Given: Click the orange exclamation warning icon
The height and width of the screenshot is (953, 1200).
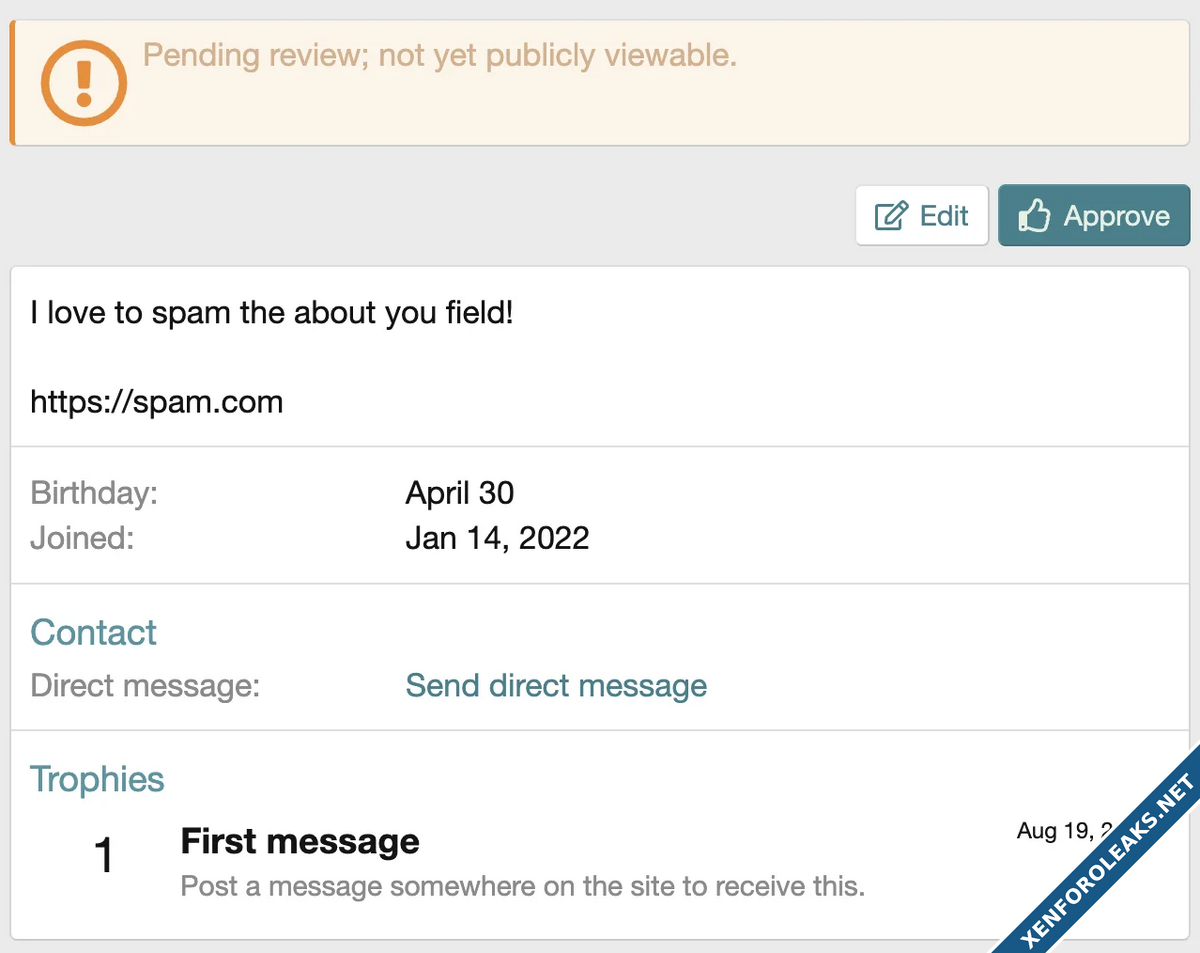Looking at the screenshot, I should coord(83,82).
